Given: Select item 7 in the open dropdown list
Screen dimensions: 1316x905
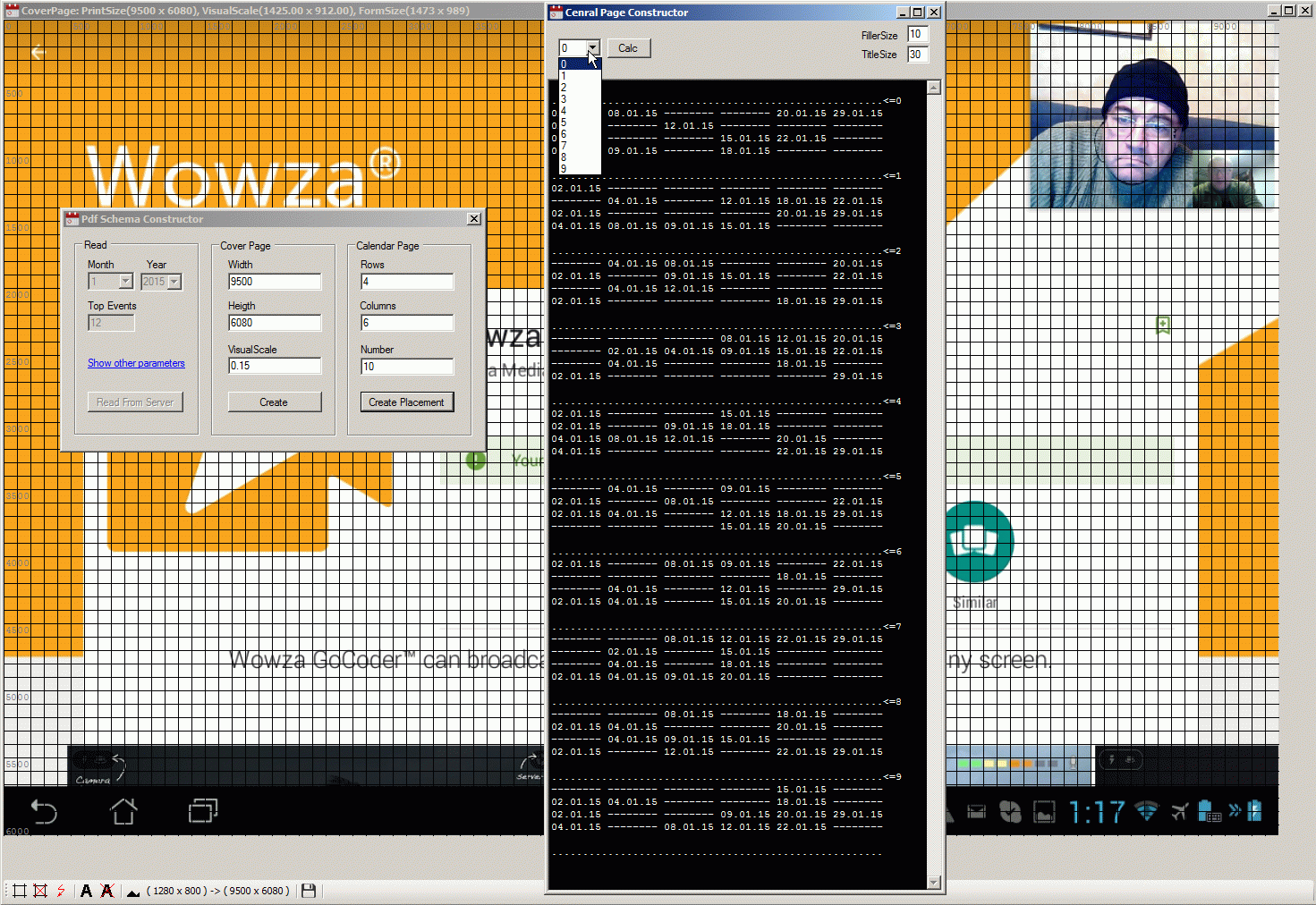Looking at the screenshot, I should click(x=580, y=146).
